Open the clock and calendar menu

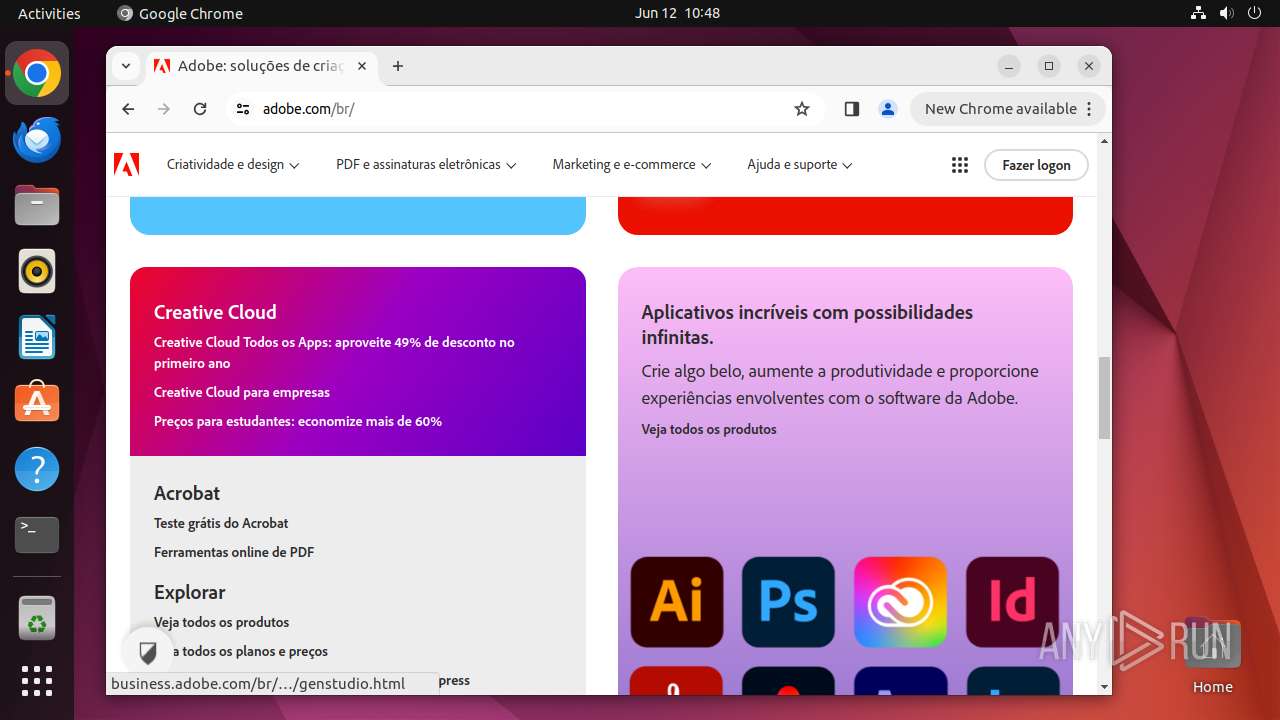click(x=677, y=13)
